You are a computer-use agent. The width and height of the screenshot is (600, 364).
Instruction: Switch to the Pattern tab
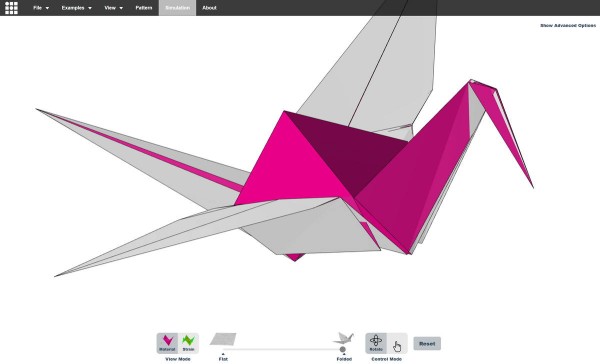[x=144, y=8]
